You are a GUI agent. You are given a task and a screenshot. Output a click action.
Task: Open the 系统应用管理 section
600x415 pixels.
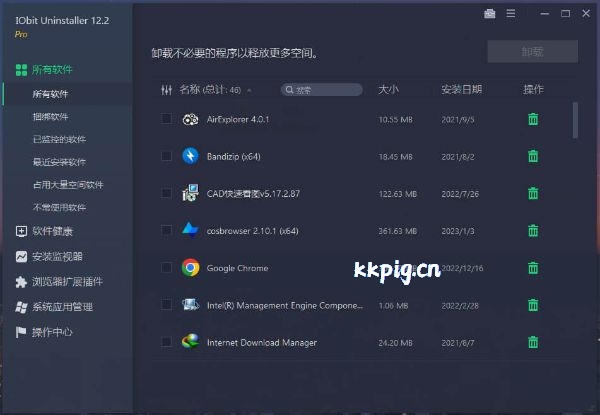(x=62, y=307)
